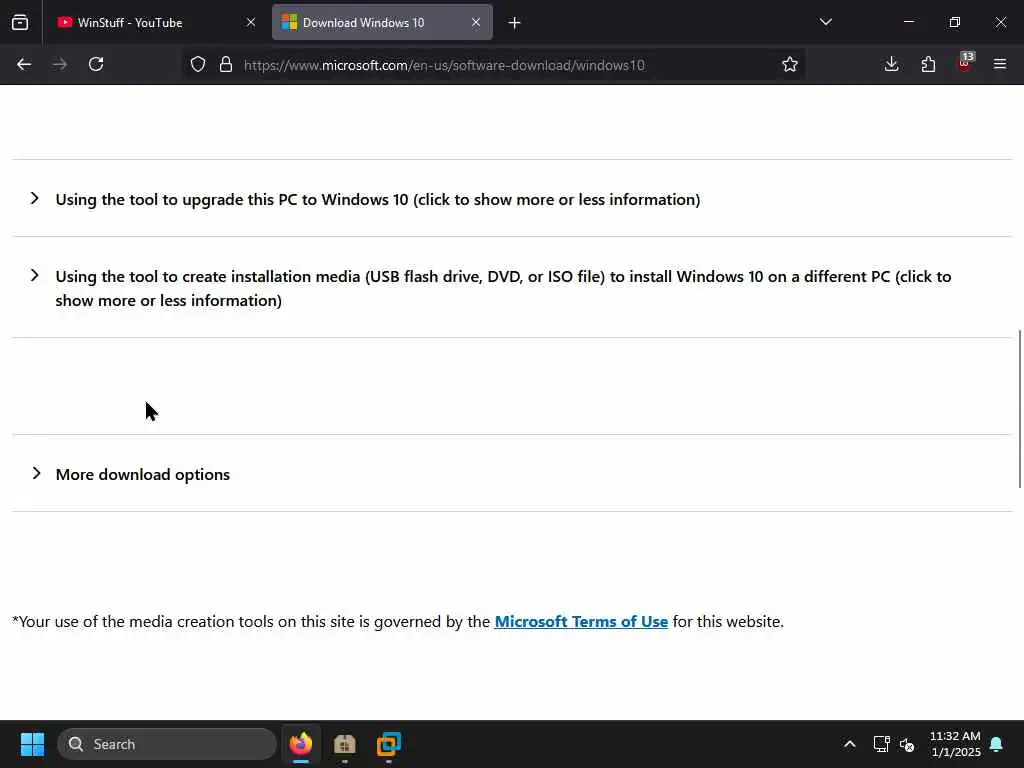Click the 'More download options' heading text
This screenshot has height=768, width=1024.
(x=142, y=475)
